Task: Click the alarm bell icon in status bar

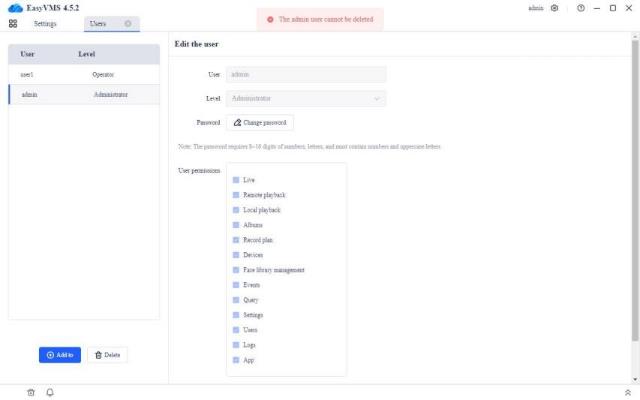Action: (50, 392)
